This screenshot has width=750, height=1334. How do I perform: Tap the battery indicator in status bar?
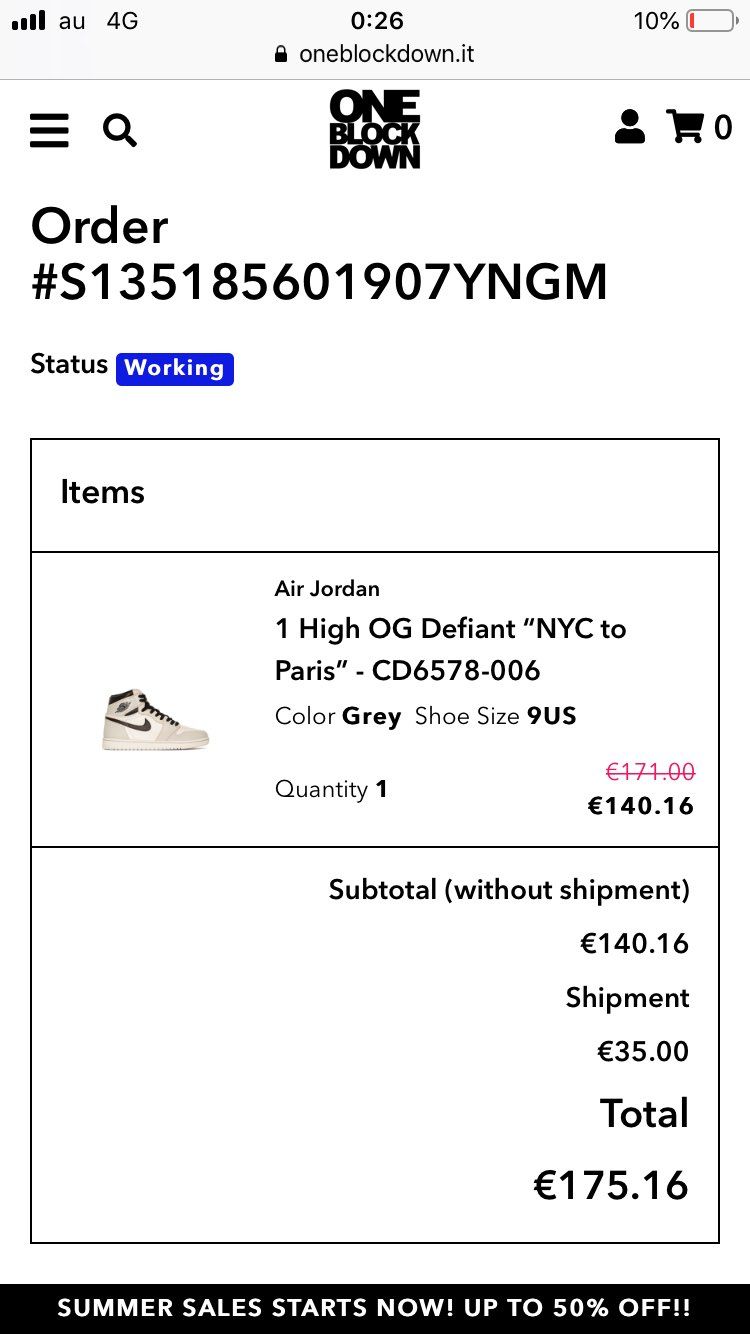coord(712,21)
